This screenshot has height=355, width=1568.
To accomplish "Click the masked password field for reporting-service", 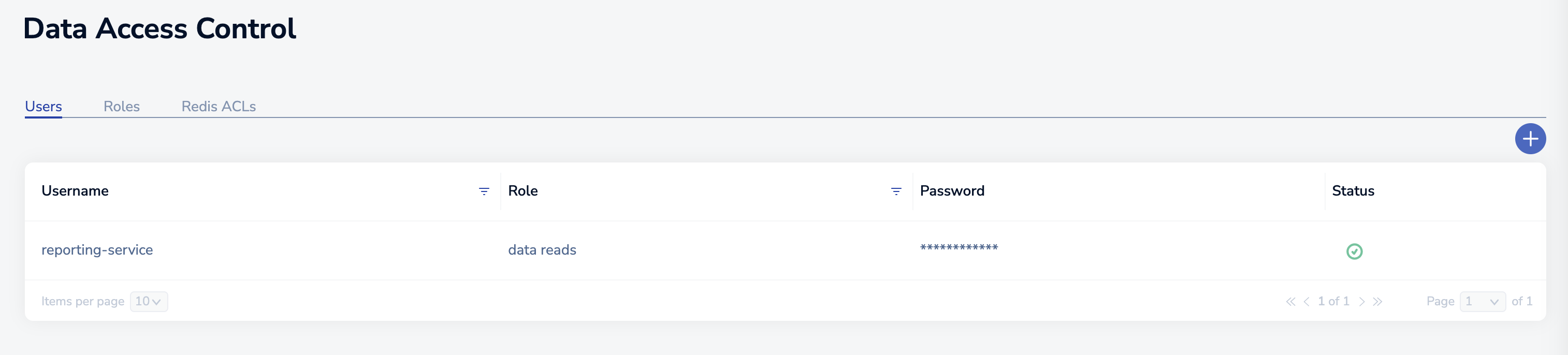I will tap(959, 248).
